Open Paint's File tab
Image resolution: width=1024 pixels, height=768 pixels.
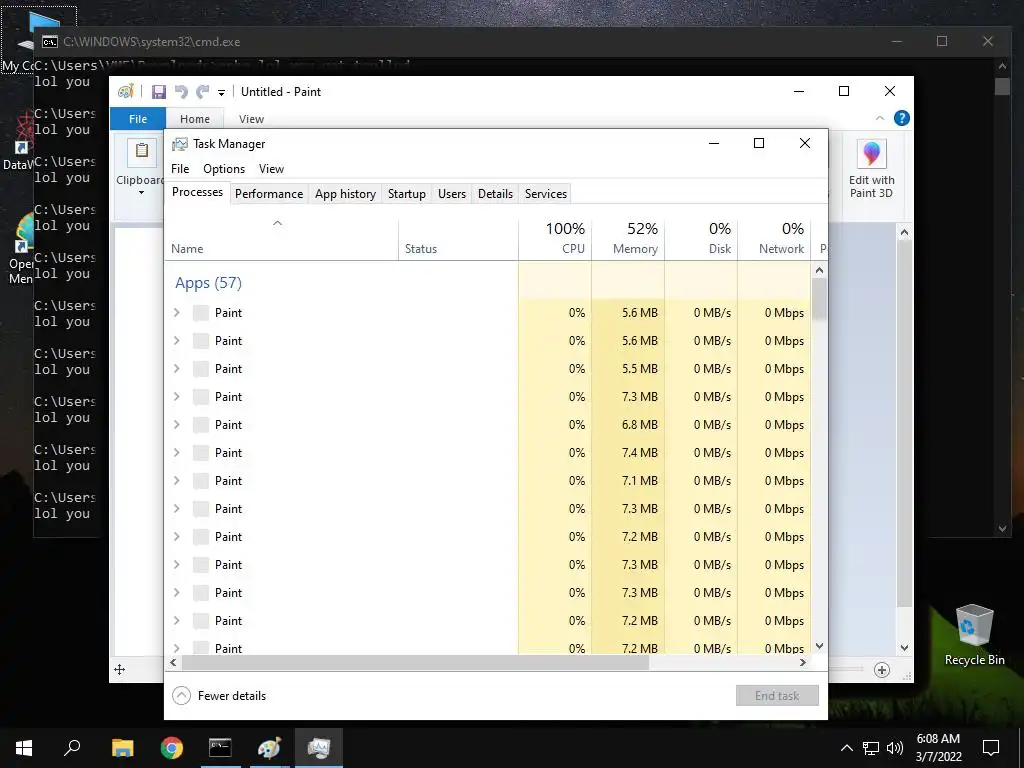pyautogui.click(x=138, y=119)
